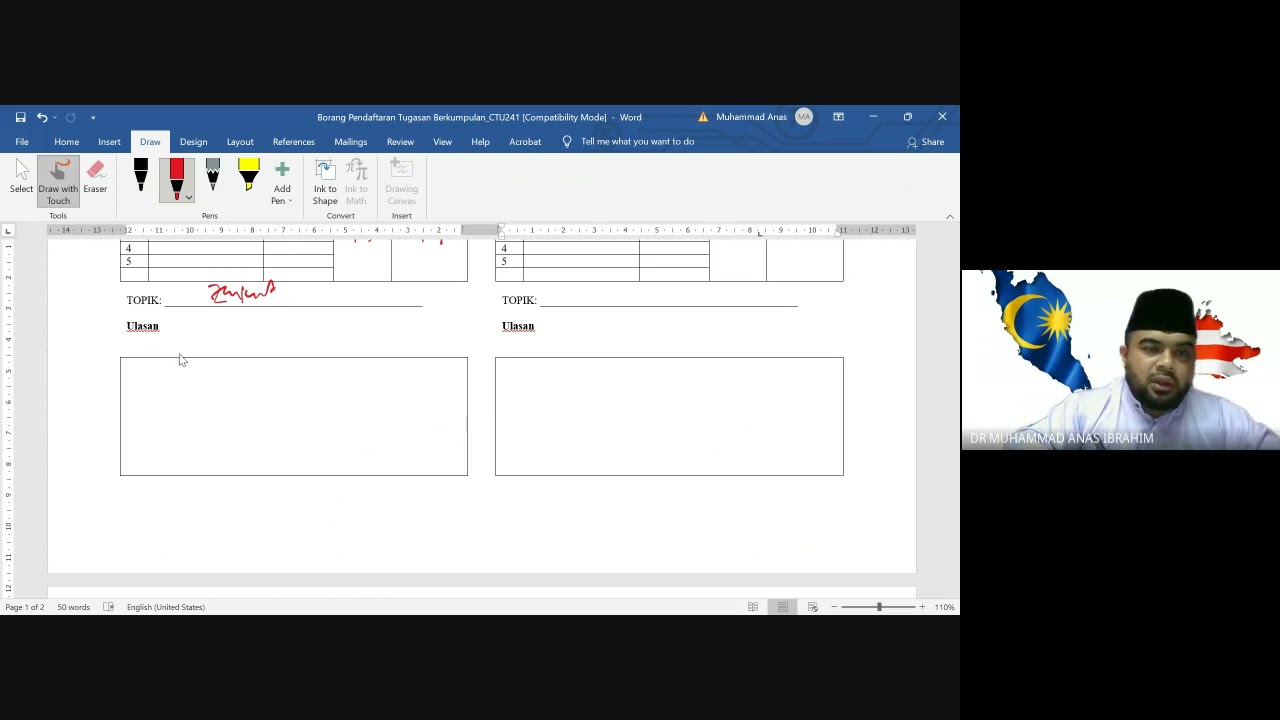This screenshot has width=1280, height=720.
Task: Zoom in with the plus button
Action: [922, 607]
